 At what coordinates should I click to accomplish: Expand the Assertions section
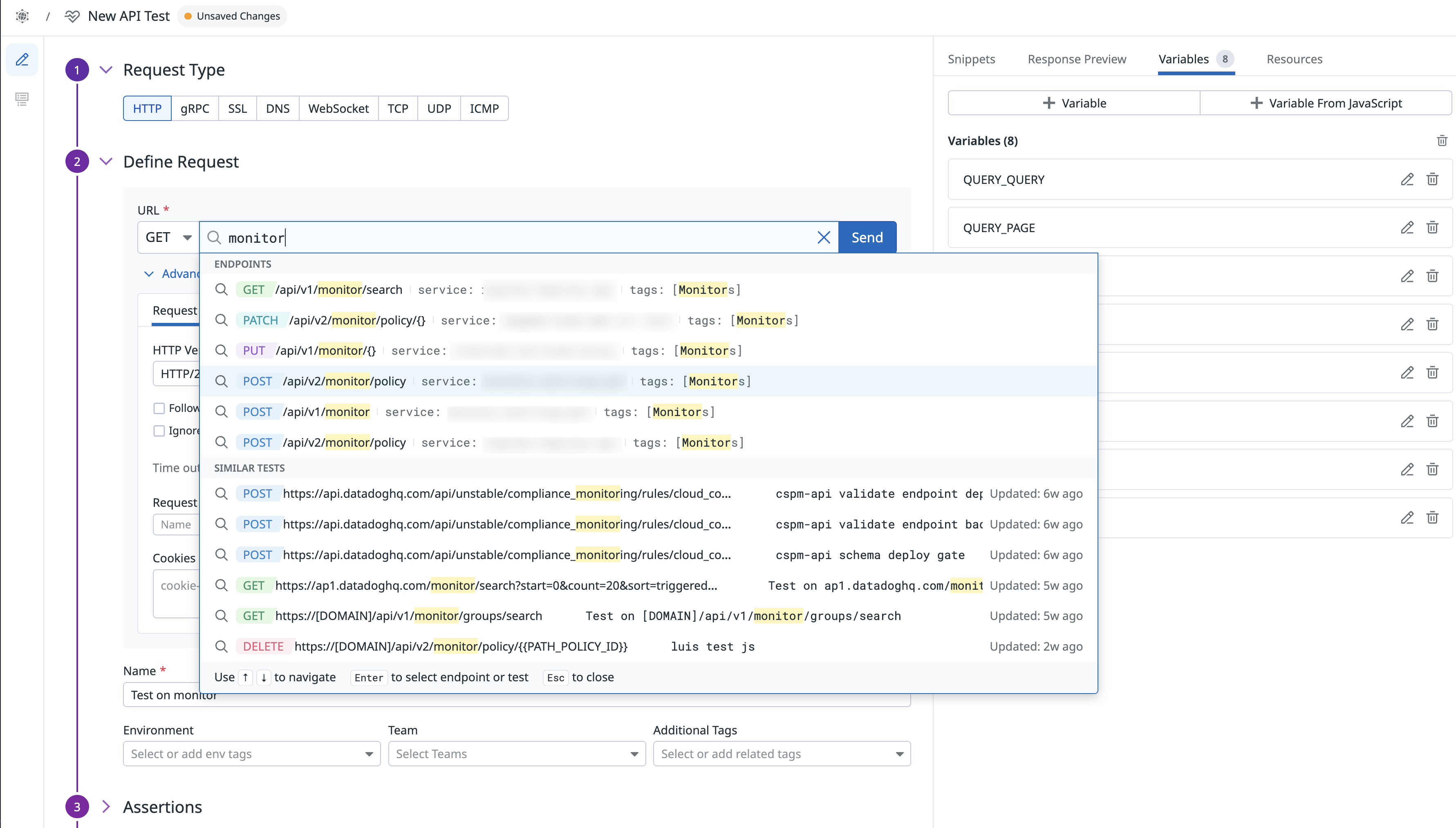(x=106, y=806)
